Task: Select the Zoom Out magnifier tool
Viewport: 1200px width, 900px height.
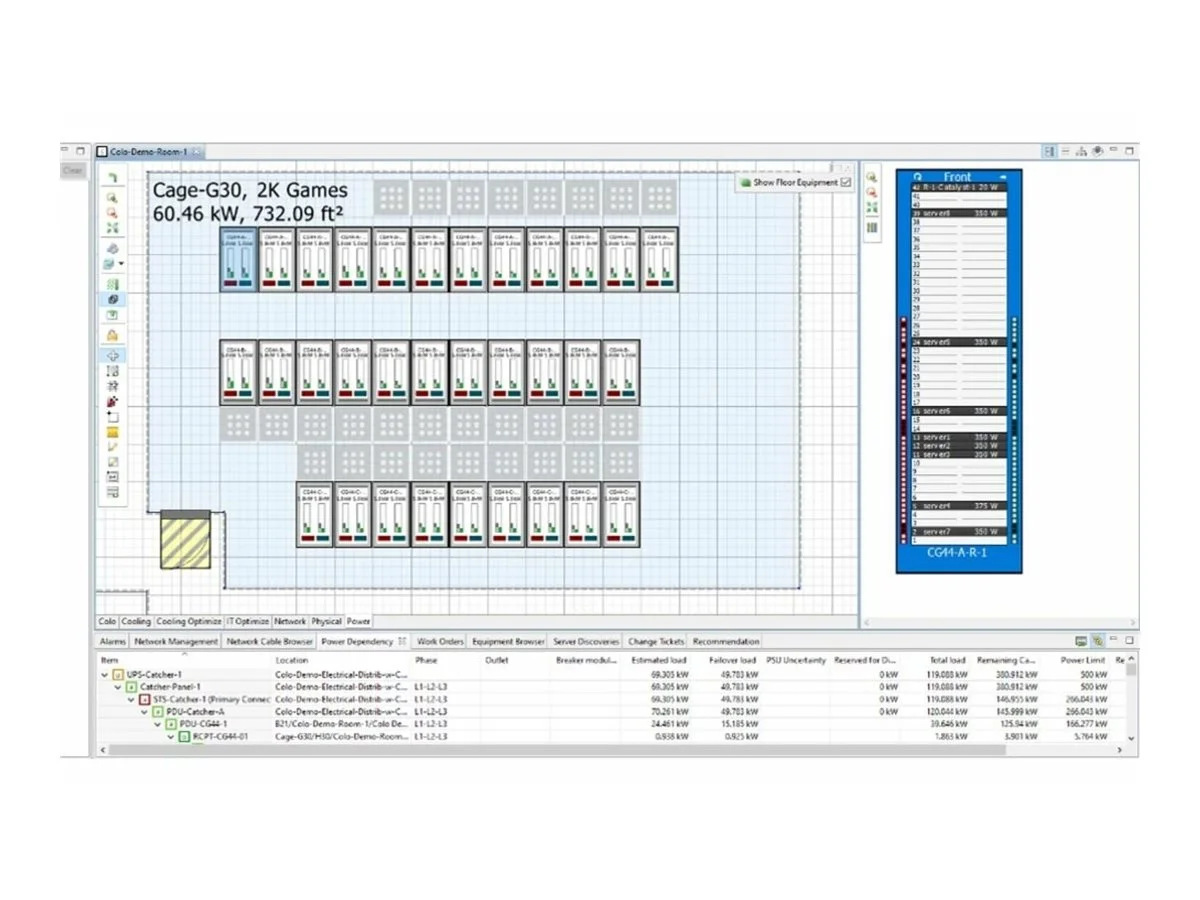Action: point(112,210)
